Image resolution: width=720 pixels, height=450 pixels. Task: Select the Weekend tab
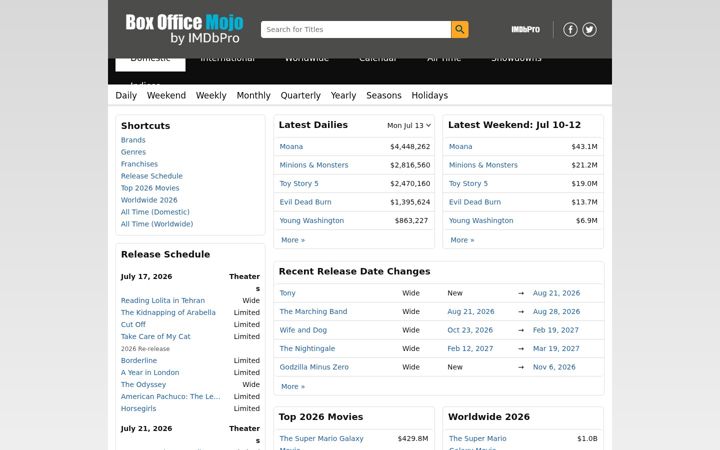[166, 96]
